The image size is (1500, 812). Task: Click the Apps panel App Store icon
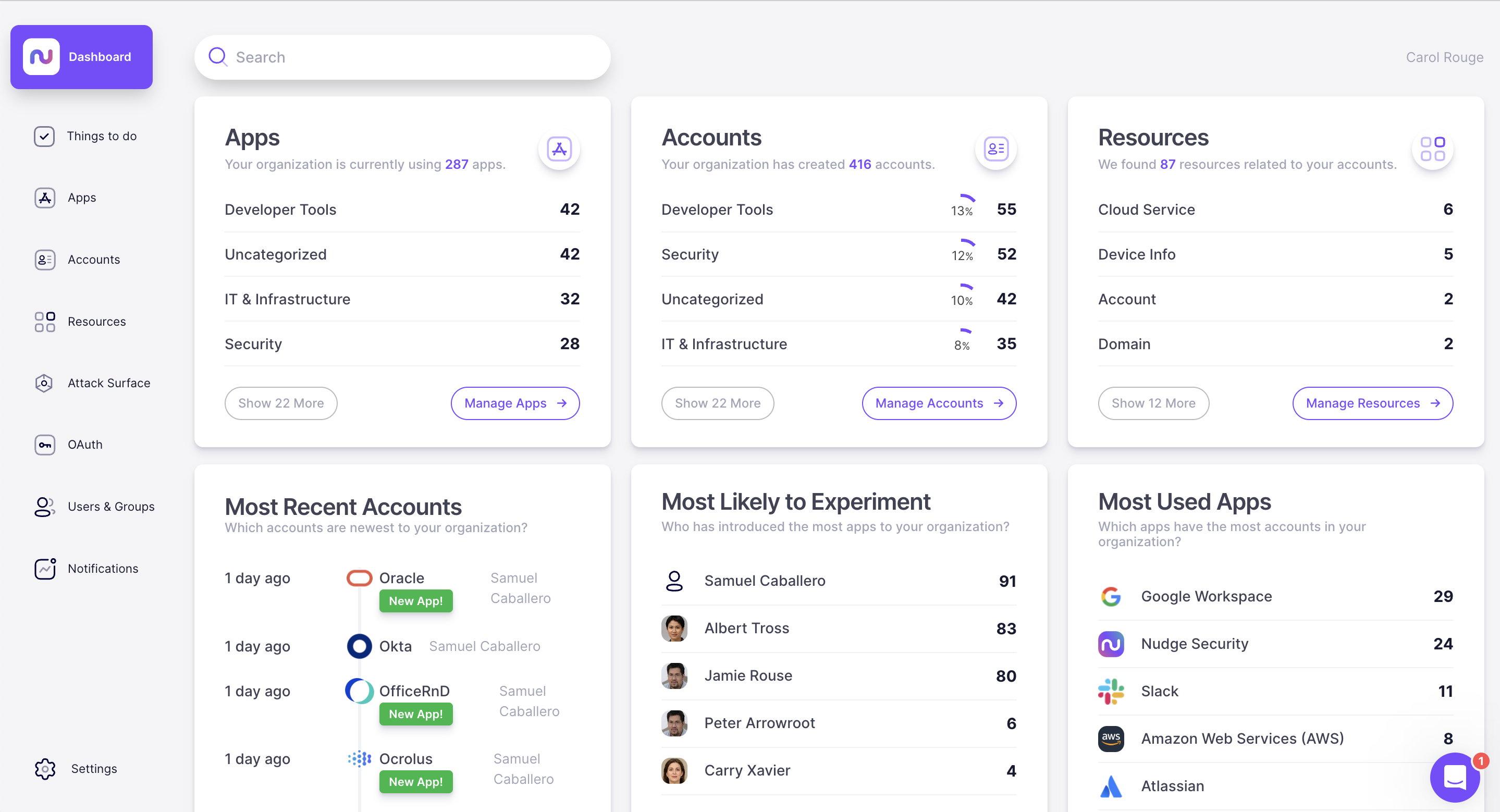559,150
